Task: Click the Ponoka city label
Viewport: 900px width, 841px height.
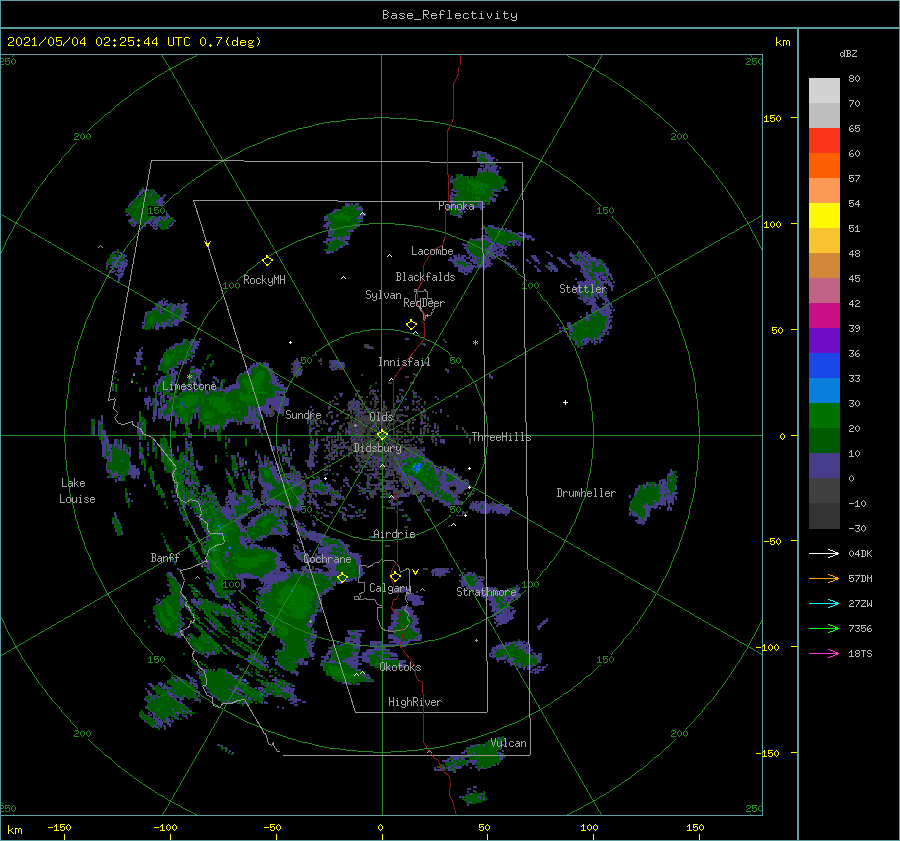Action: pos(456,206)
